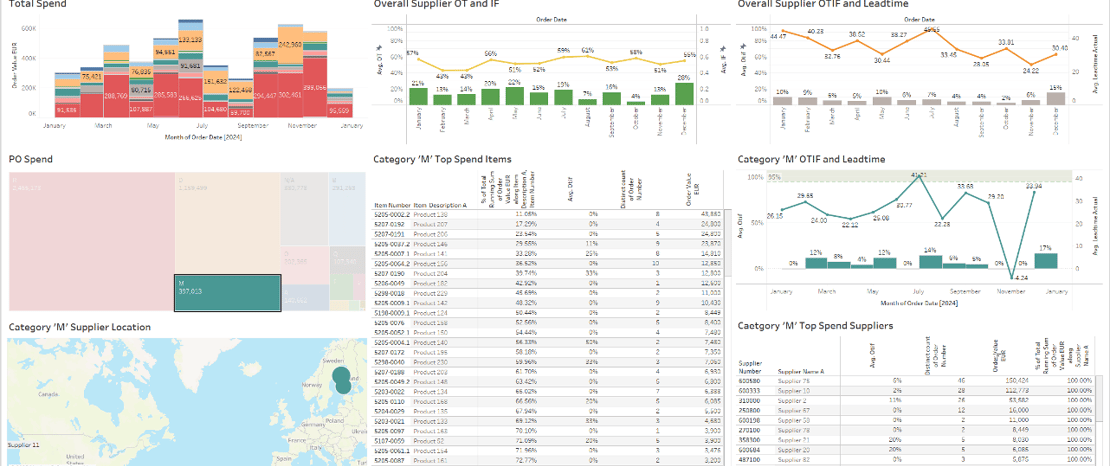
Task: Click the Item Number column header
Action: 392,205
